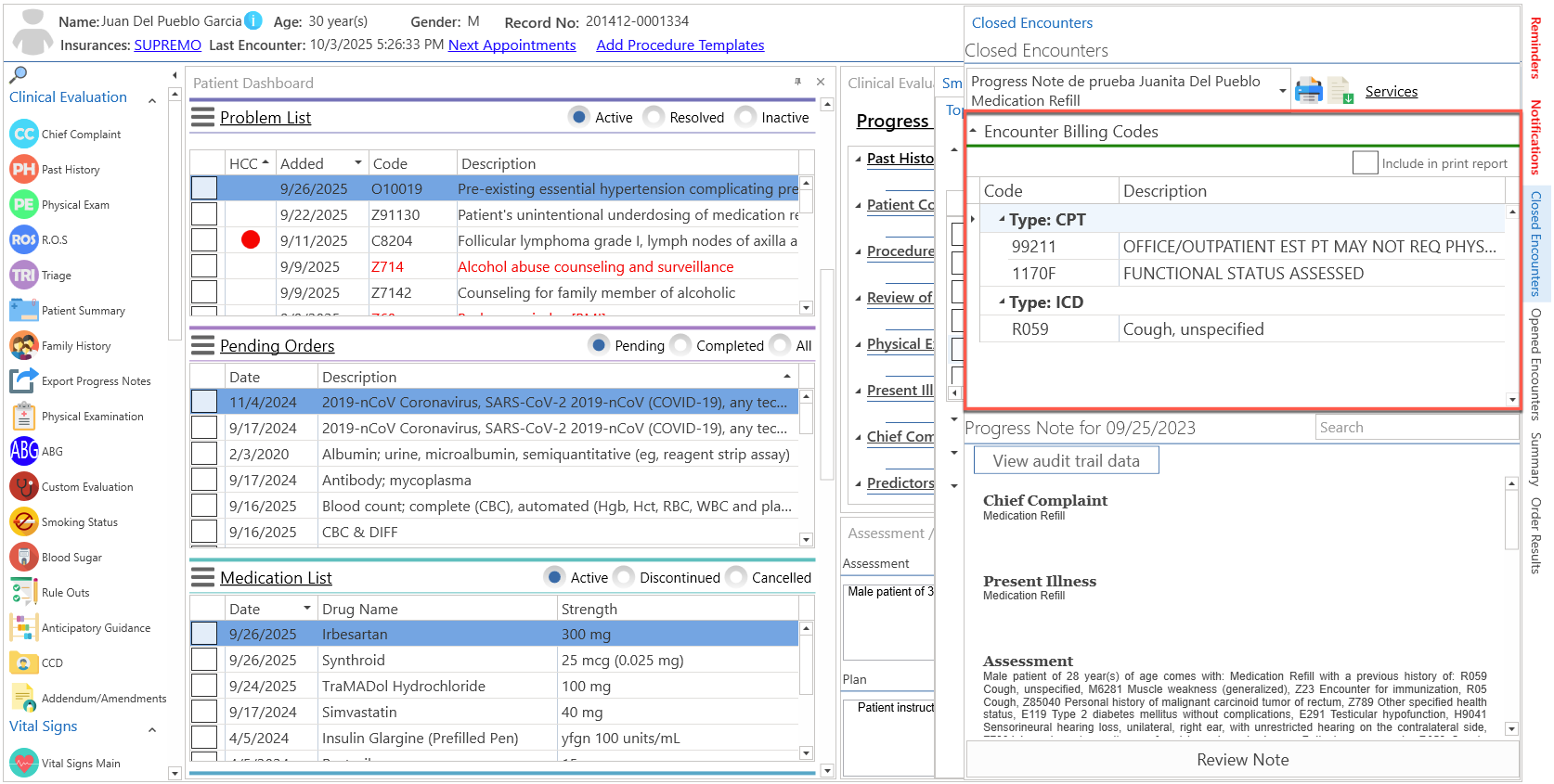Viewport: 1554px width, 784px height.
Task: Expand the Past History progress section
Action: 859,159
